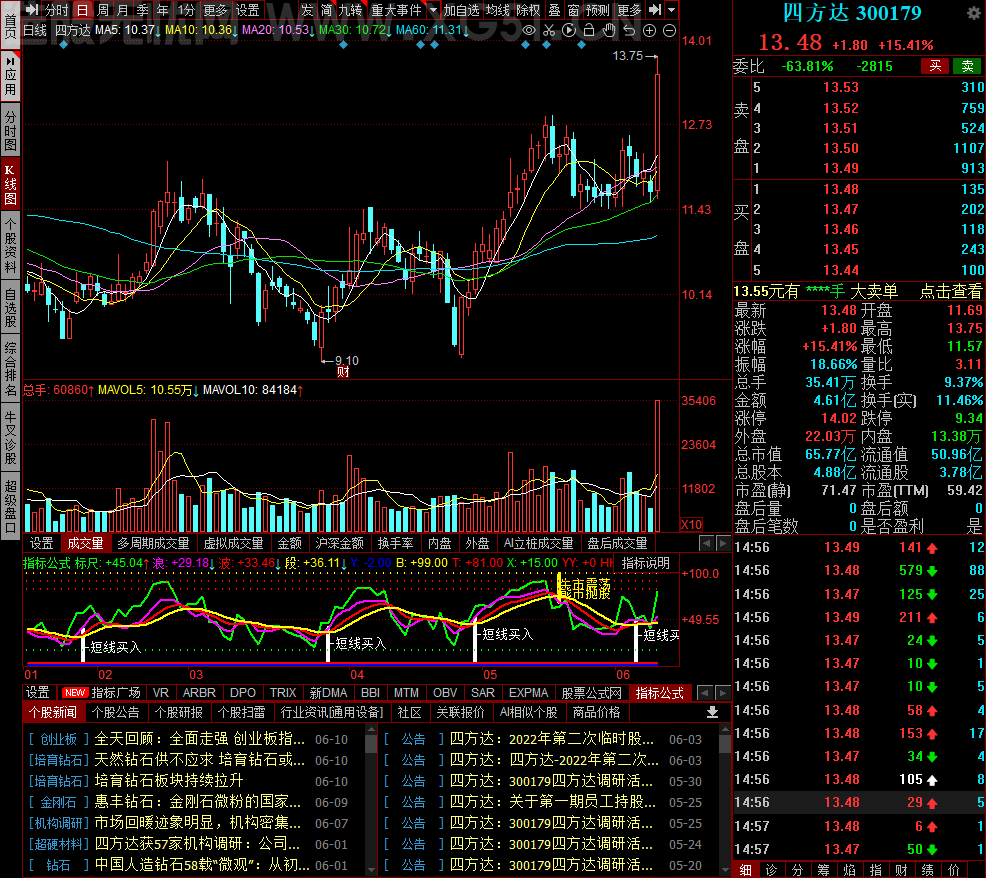Open the right-side 更多 tools menu
The image size is (986, 878).
(629, 10)
